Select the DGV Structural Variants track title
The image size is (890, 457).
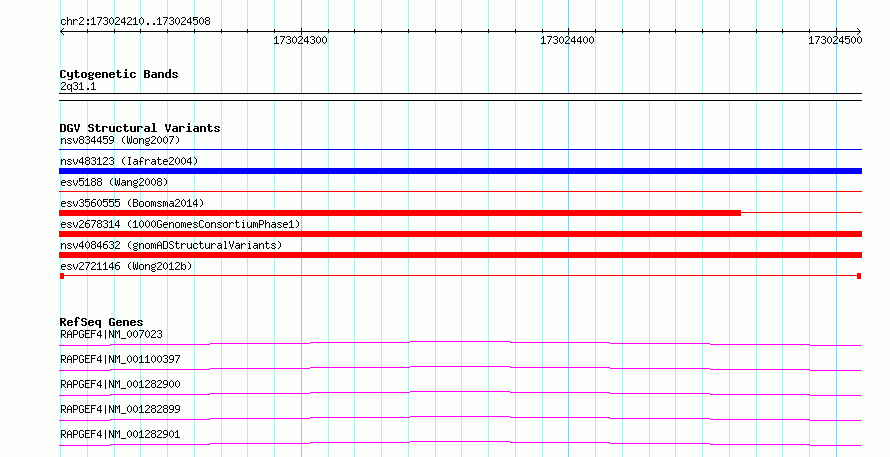pyautogui.click(x=140, y=128)
